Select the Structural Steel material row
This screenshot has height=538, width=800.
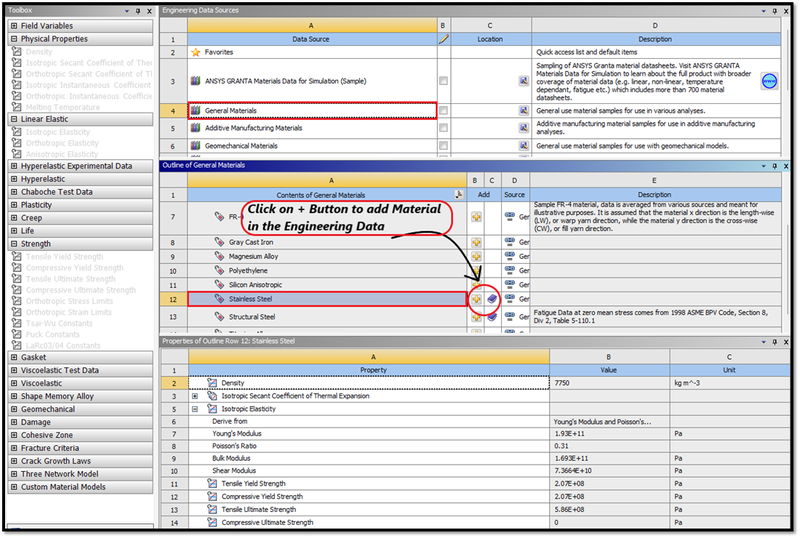coord(327,317)
